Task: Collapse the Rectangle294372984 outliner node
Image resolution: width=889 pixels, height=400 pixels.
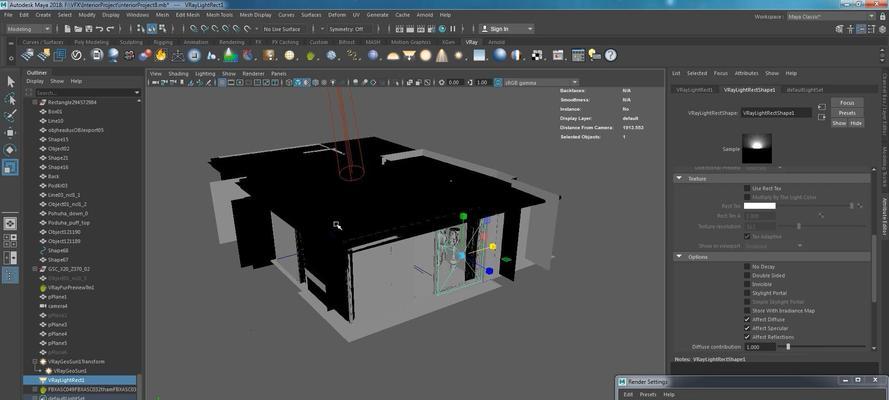Action: tap(34, 103)
